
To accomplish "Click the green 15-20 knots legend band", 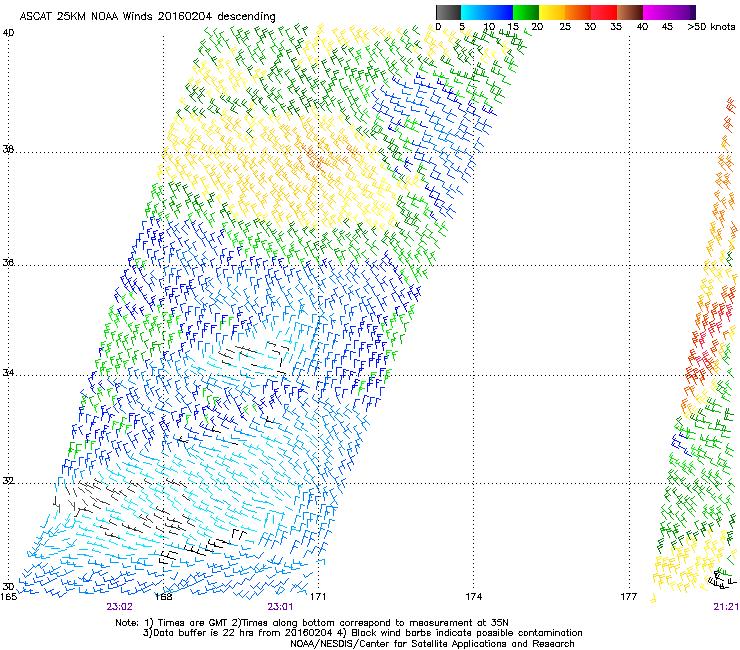I will click(x=526, y=12).
